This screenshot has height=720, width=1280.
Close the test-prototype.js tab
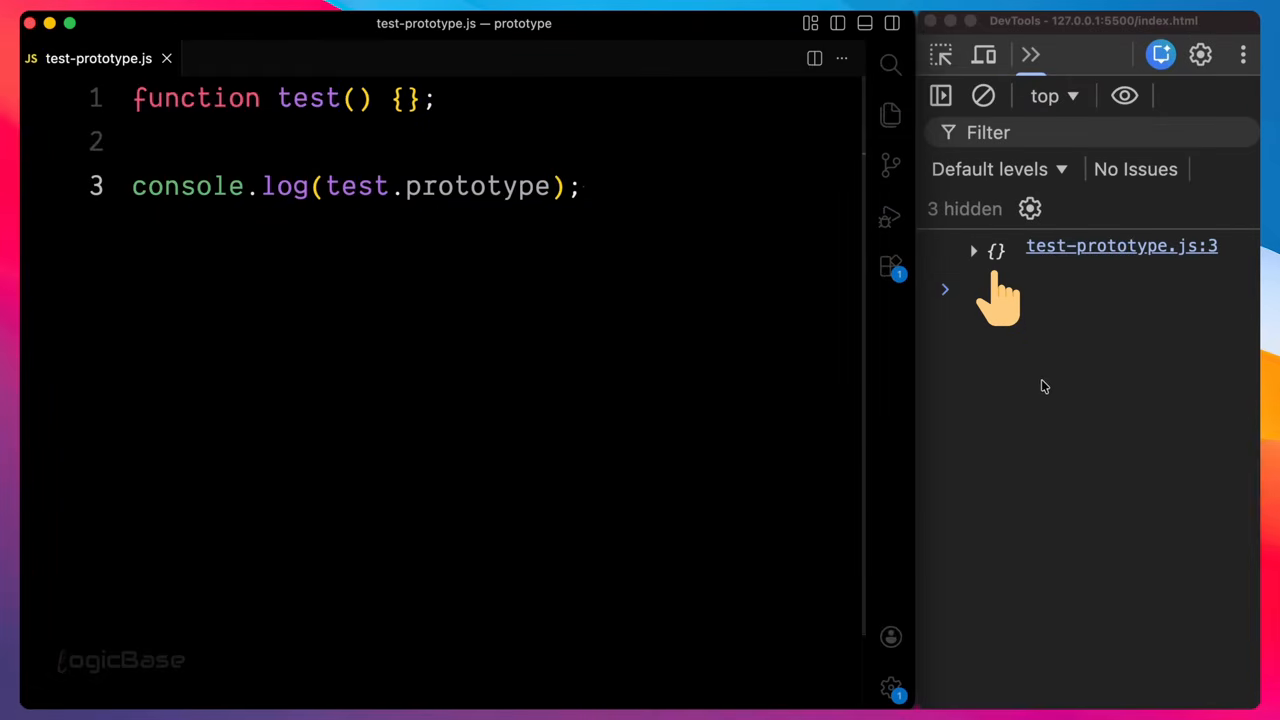click(x=167, y=58)
